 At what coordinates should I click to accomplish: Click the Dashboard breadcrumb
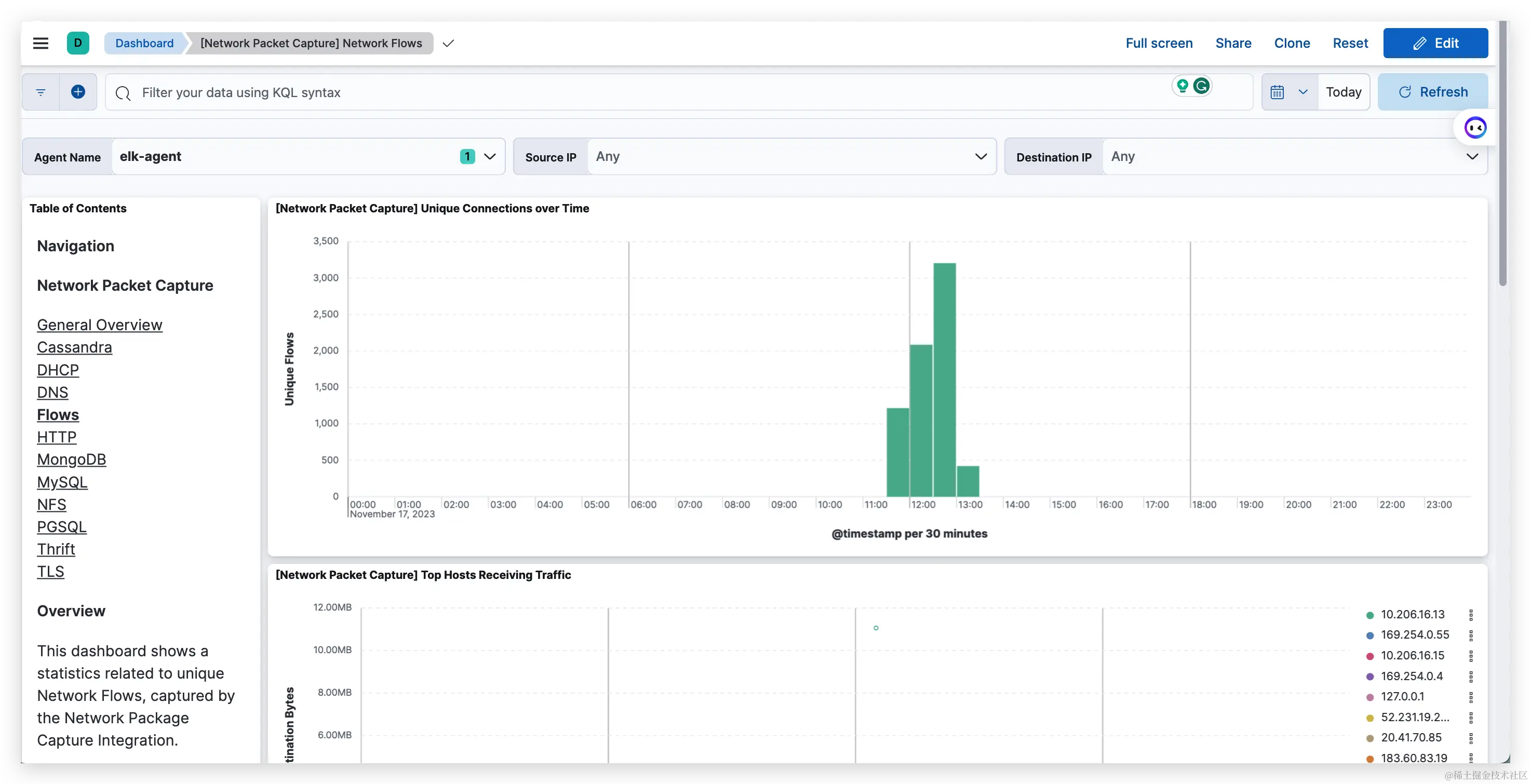click(144, 43)
